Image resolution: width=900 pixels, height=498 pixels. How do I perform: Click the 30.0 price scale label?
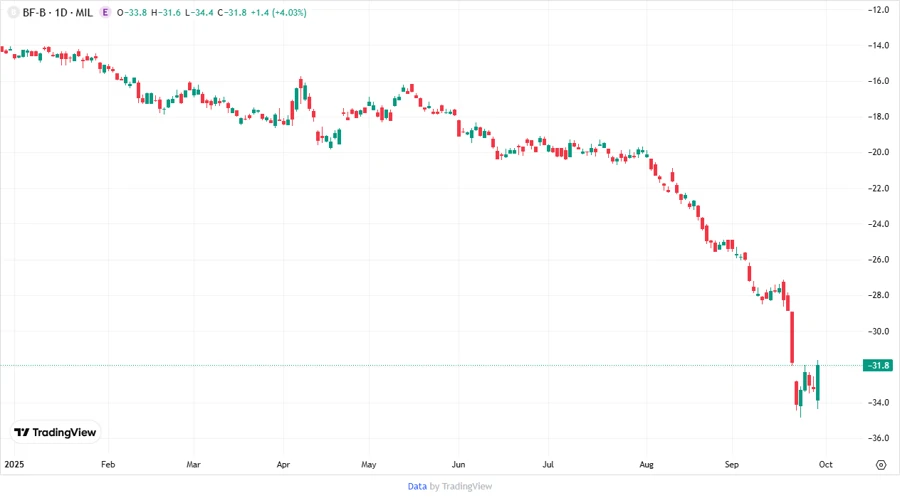pyautogui.click(x=878, y=331)
